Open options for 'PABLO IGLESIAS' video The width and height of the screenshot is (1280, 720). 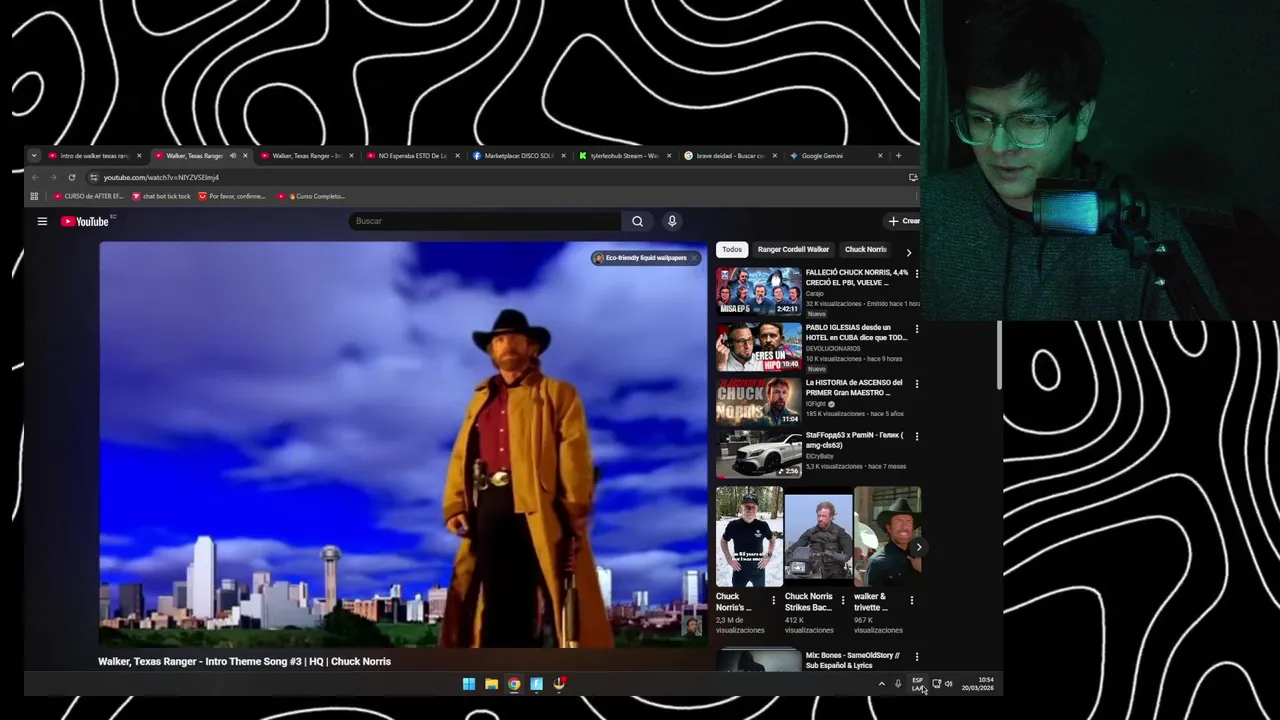[916, 329]
